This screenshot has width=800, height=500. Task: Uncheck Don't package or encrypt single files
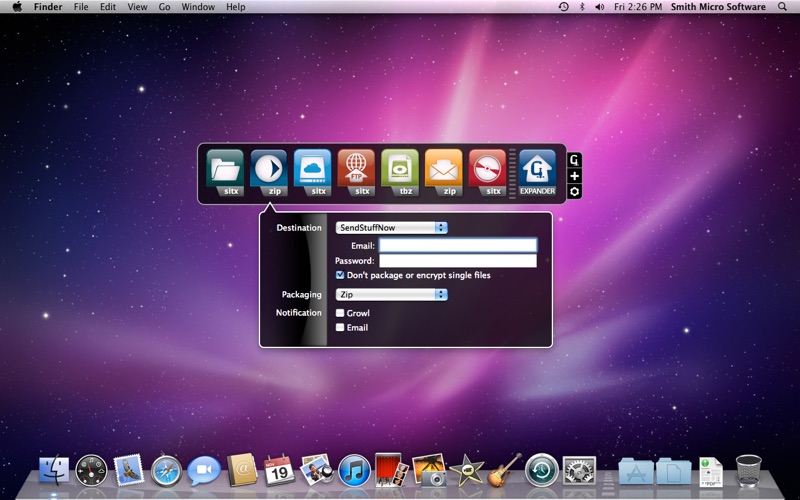coord(340,275)
